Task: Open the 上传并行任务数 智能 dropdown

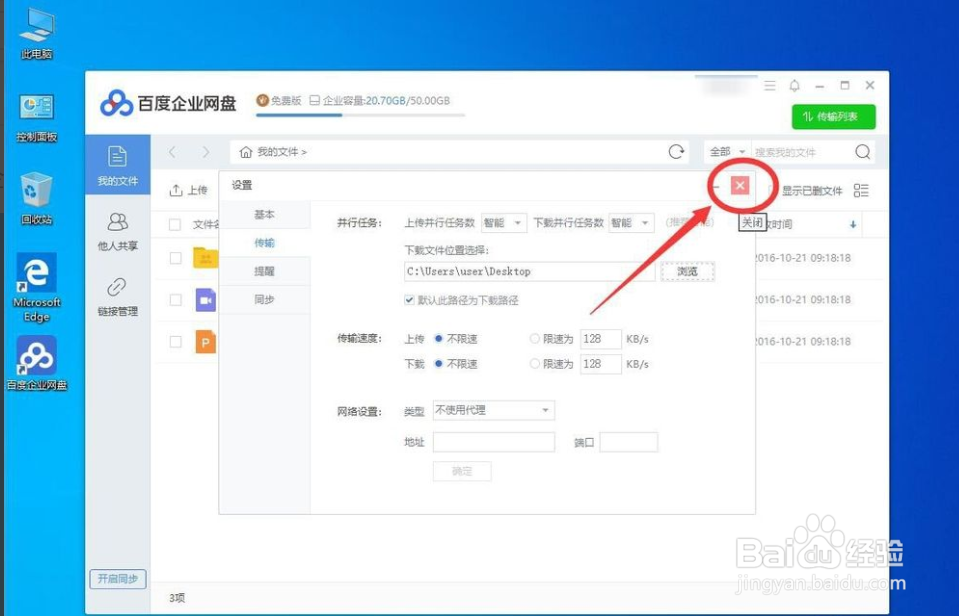Action: 504,224
